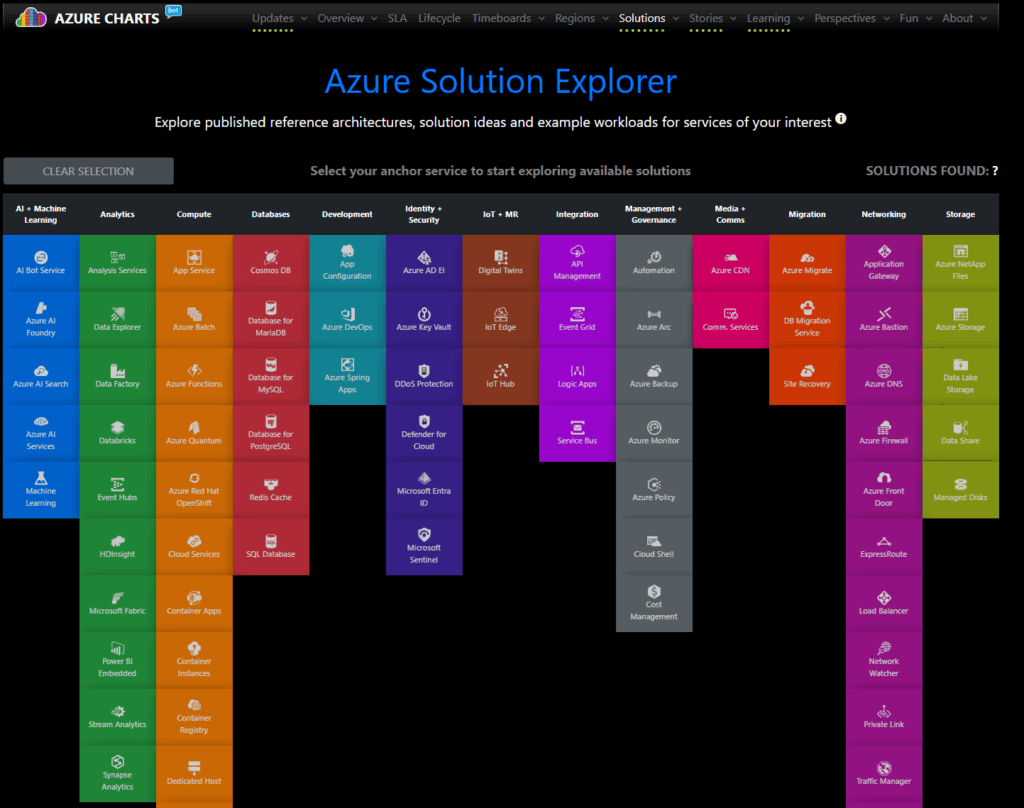The height and width of the screenshot is (808, 1024).
Task: Pick the SQL Database tile
Action: (270, 547)
